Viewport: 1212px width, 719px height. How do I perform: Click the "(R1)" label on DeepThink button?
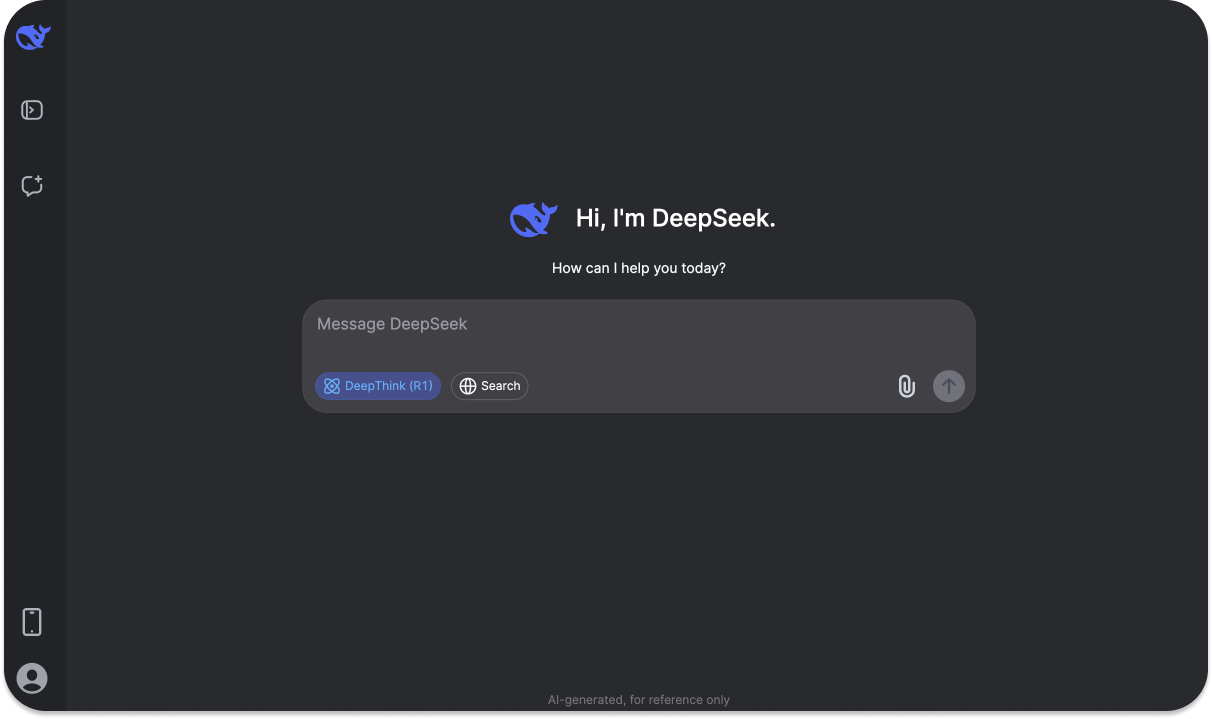click(421, 386)
